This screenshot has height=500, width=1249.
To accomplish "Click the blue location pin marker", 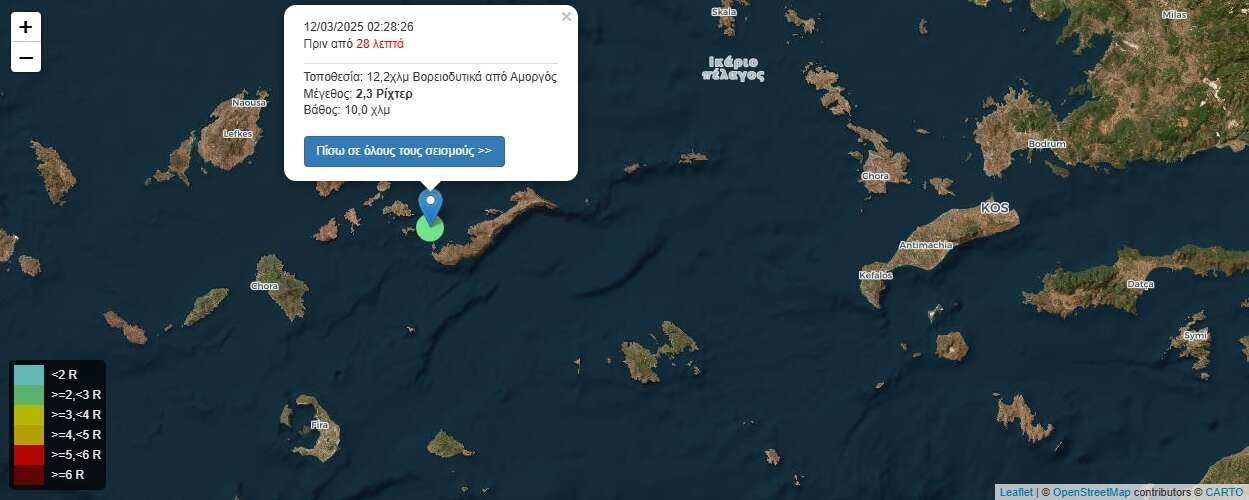I will (430, 206).
